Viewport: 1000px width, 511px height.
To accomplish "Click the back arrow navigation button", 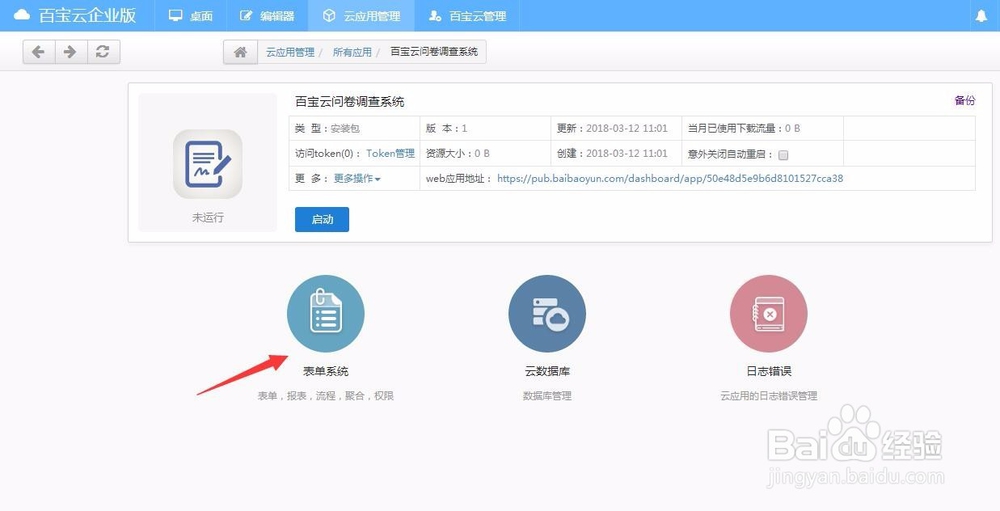I will (x=39, y=52).
